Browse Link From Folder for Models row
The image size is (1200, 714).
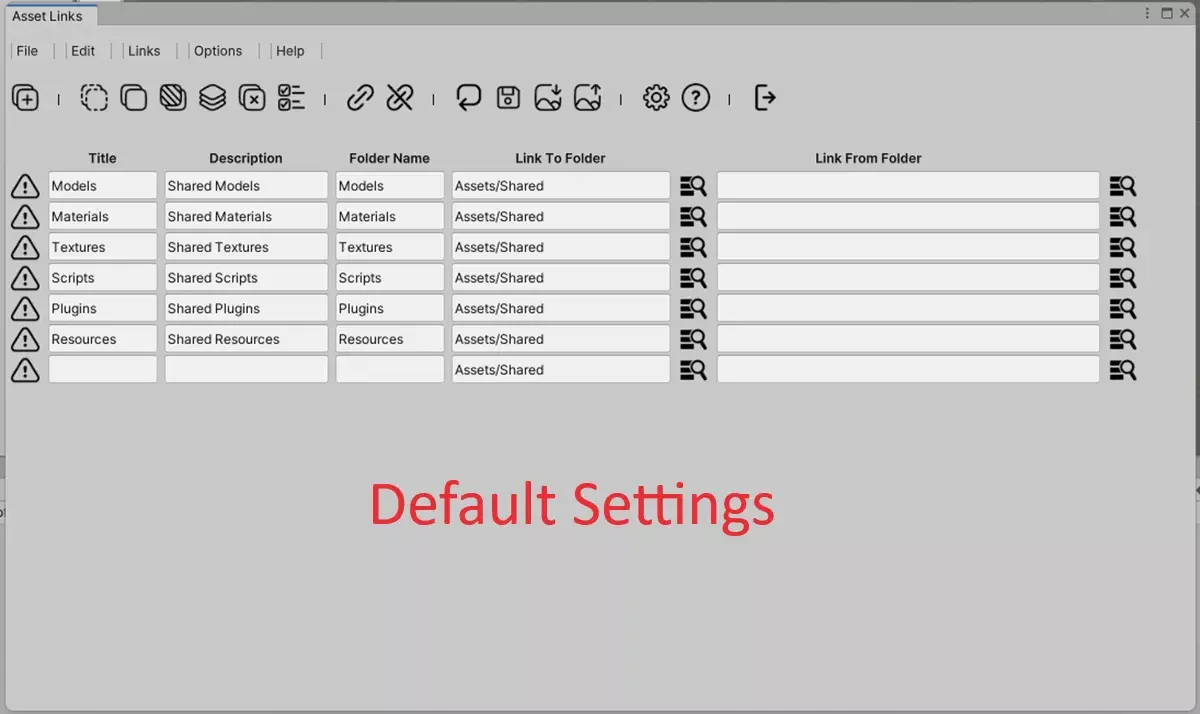point(1123,186)
